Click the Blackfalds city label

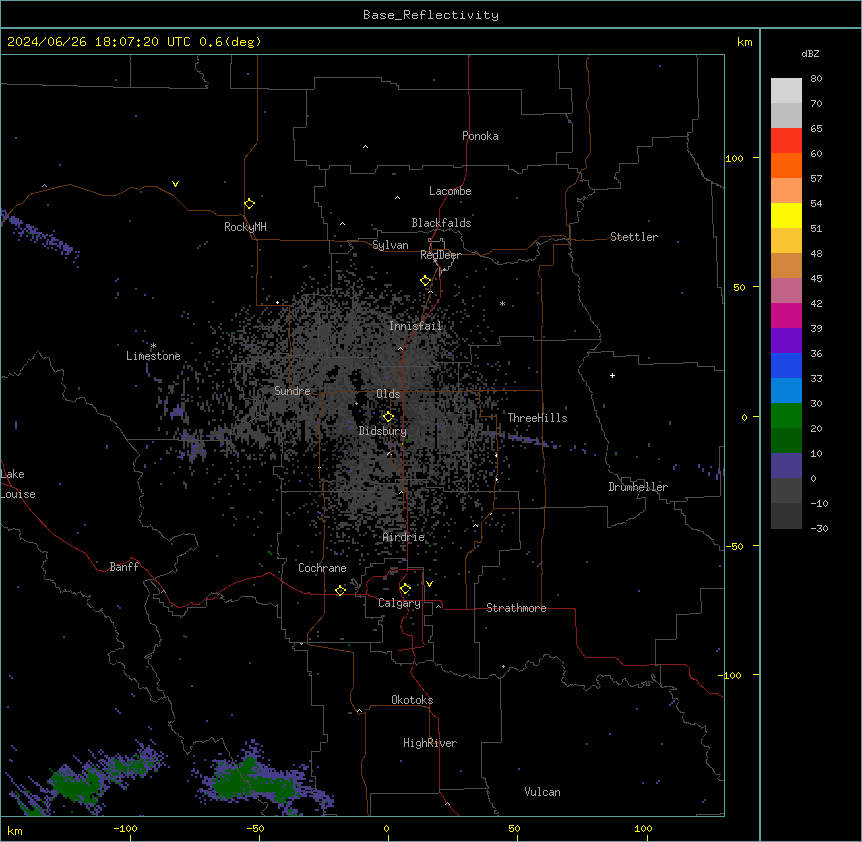click(441, 223)
